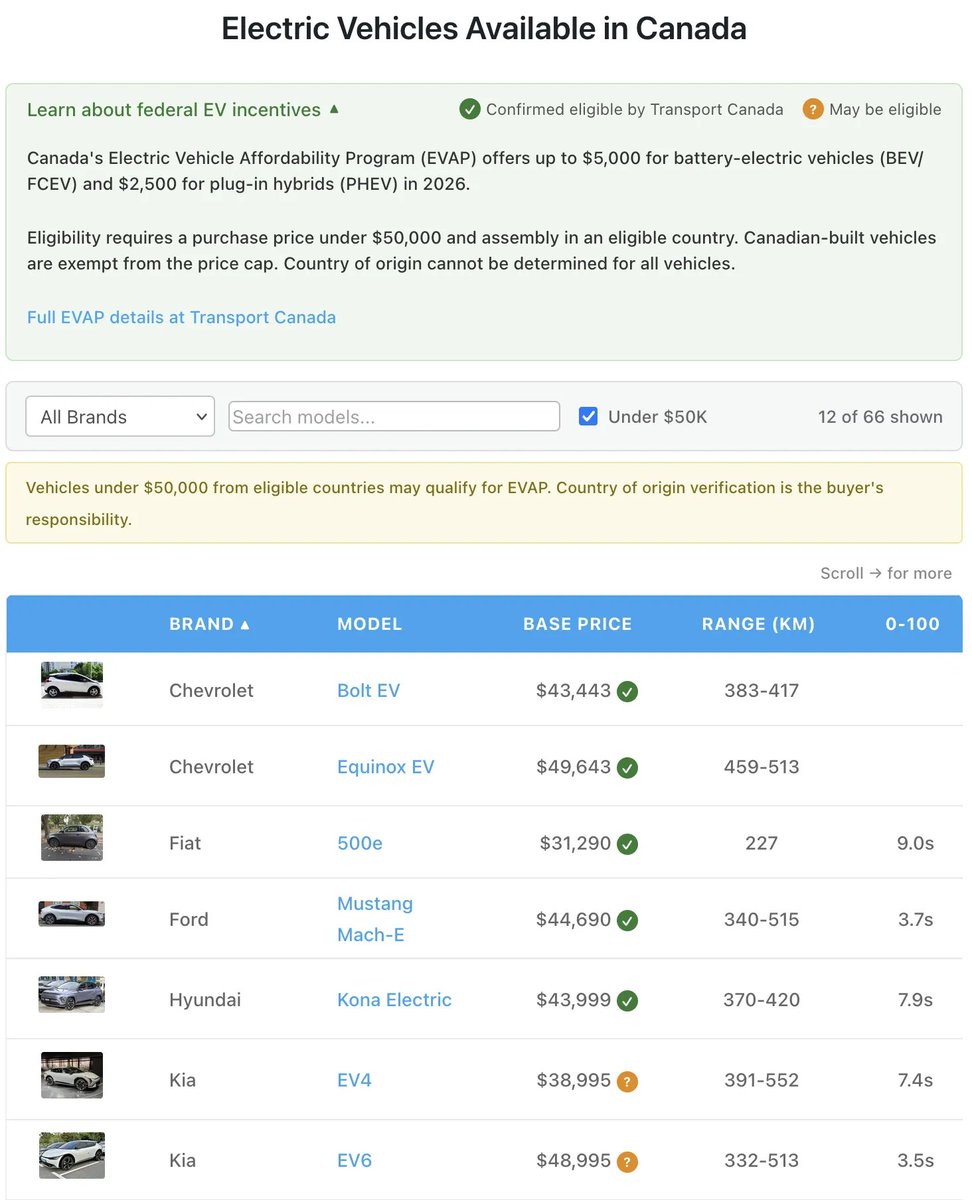972x1200 pixels.
Task: Click the Fiat brand cell
Action: [185, 843]
